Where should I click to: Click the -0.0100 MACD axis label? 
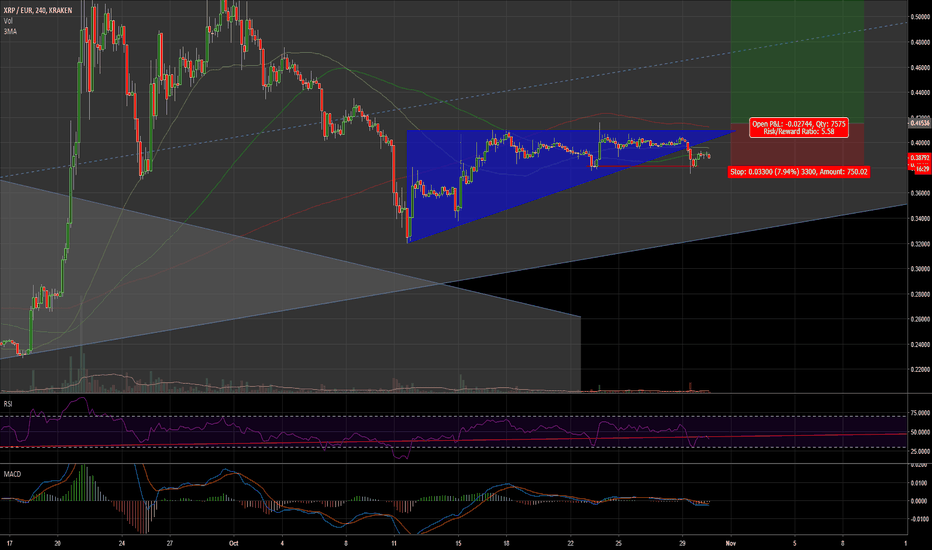[919, 519]
